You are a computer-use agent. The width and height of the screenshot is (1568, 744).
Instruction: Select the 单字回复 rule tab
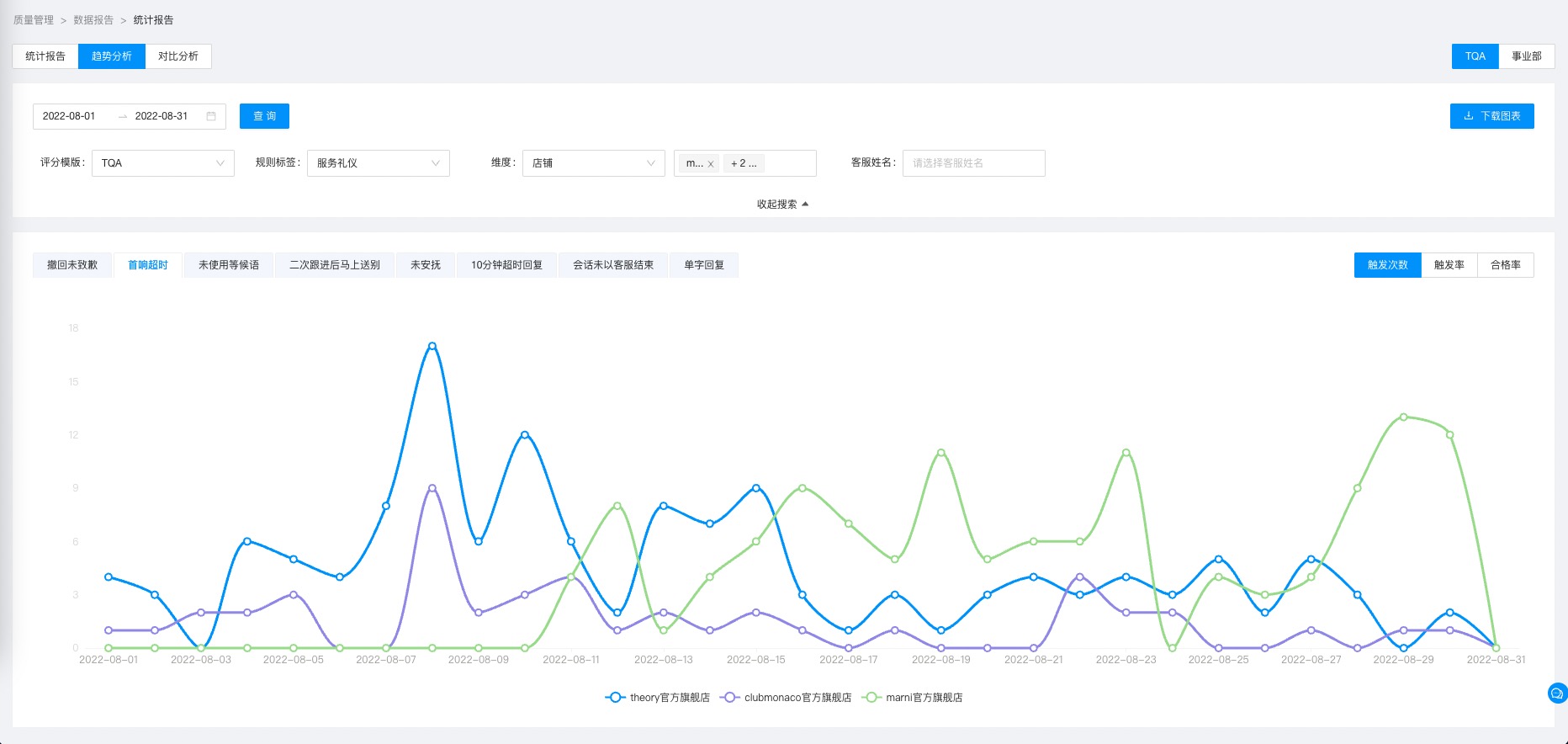point(704,265)
